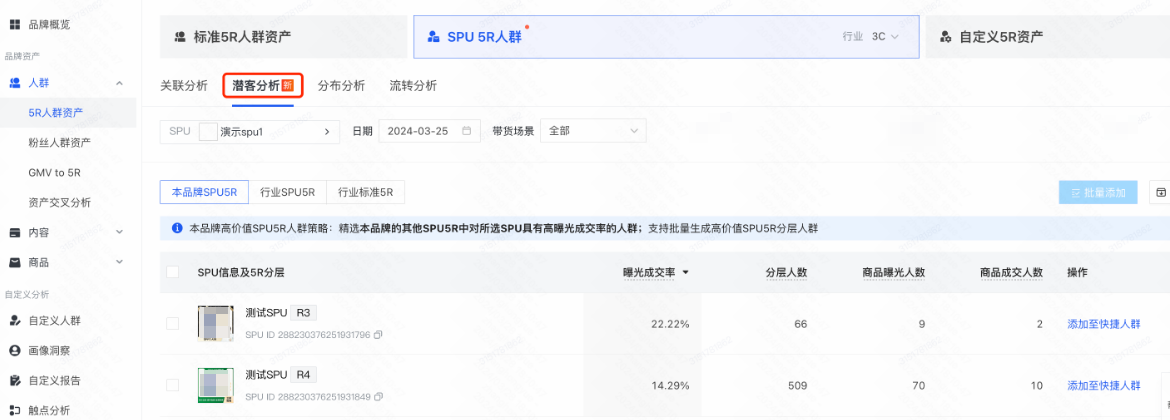Click the 509 分层人数 value
The height and width of the screenshot is (420, 1170).
(x=798, y=386)
